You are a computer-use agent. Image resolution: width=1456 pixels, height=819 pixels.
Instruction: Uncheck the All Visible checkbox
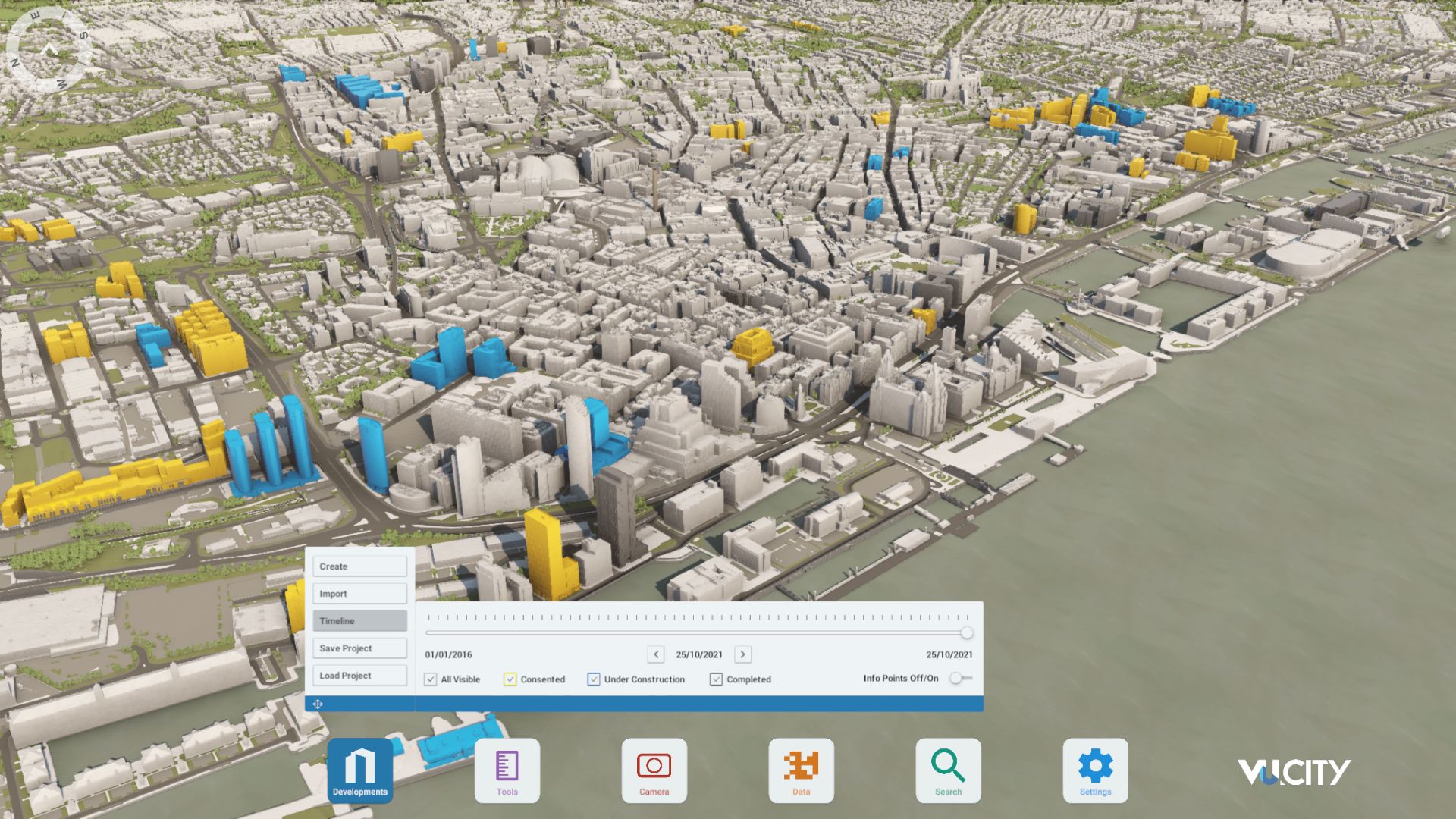pos(431,679)
